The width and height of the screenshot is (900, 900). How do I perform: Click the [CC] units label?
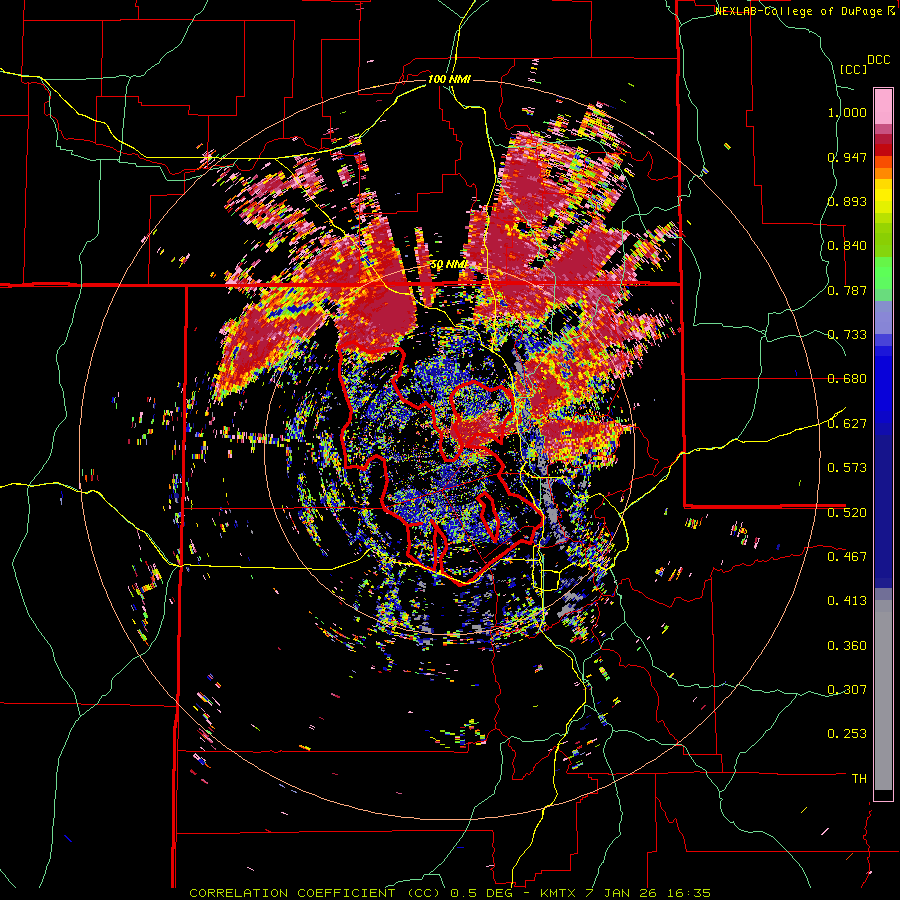pyautogui.click(x=854, y=69)
